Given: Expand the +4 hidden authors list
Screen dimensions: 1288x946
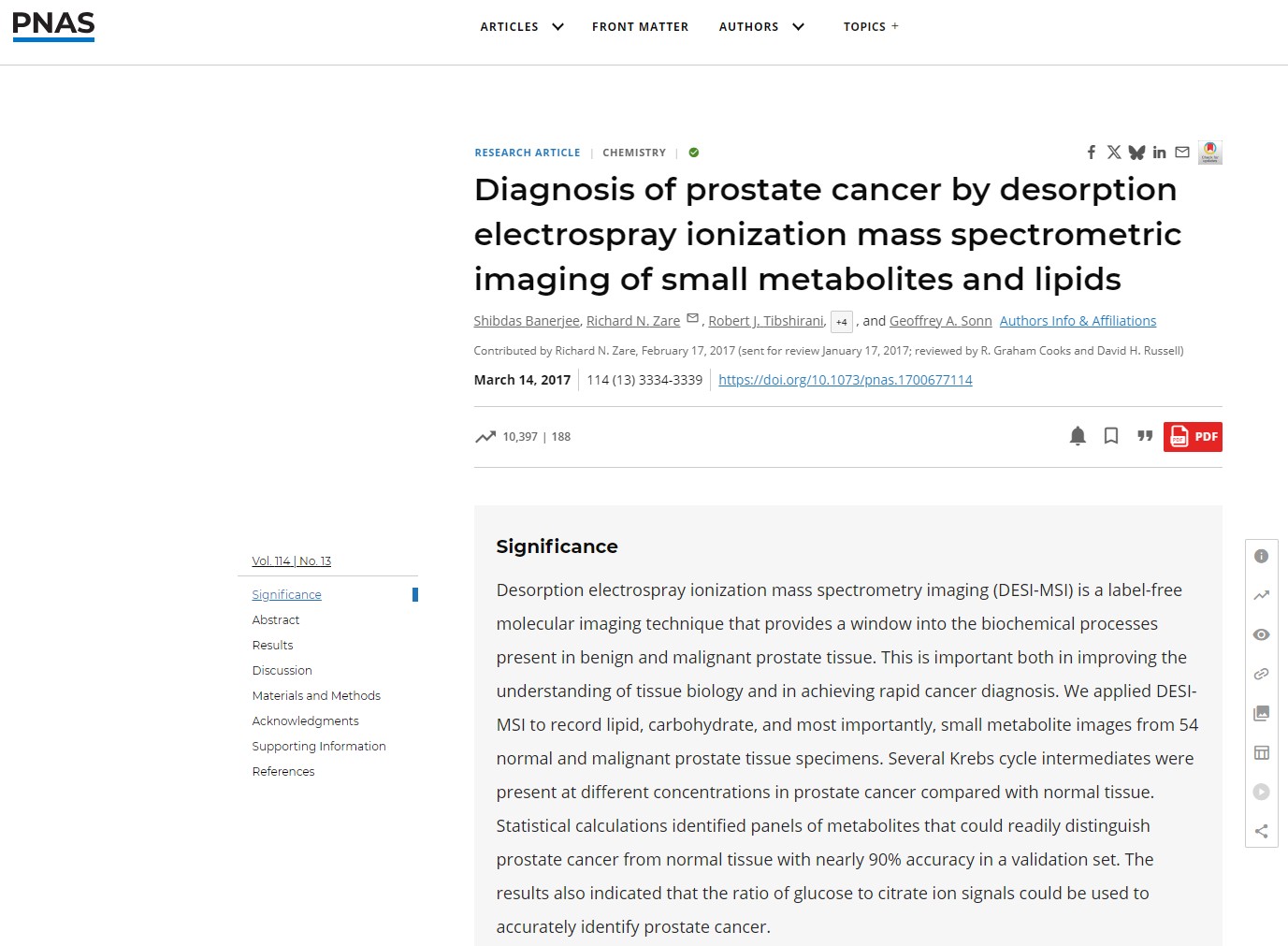Looking at the screenshot, I should coord(841,322).
